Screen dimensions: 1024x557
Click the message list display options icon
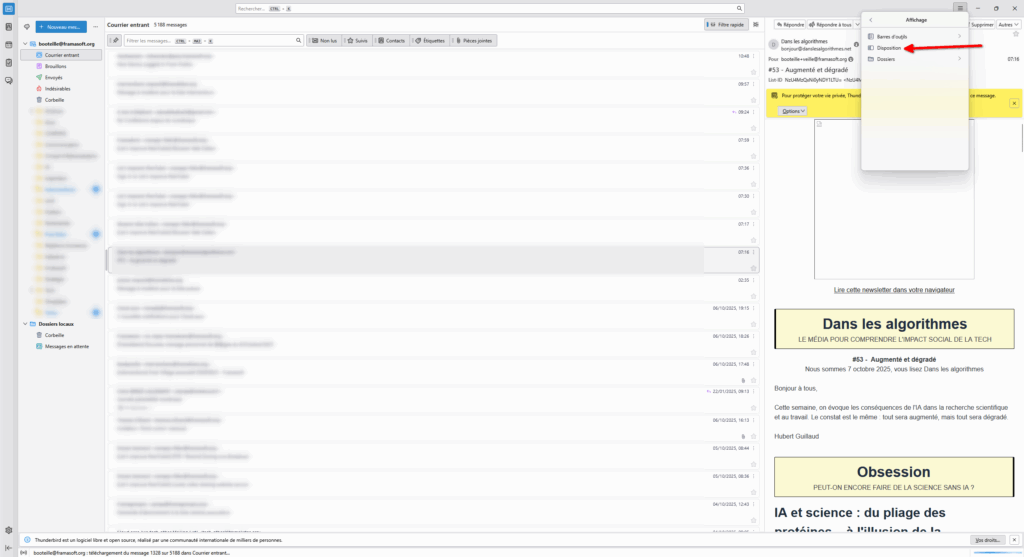(756, 24)
